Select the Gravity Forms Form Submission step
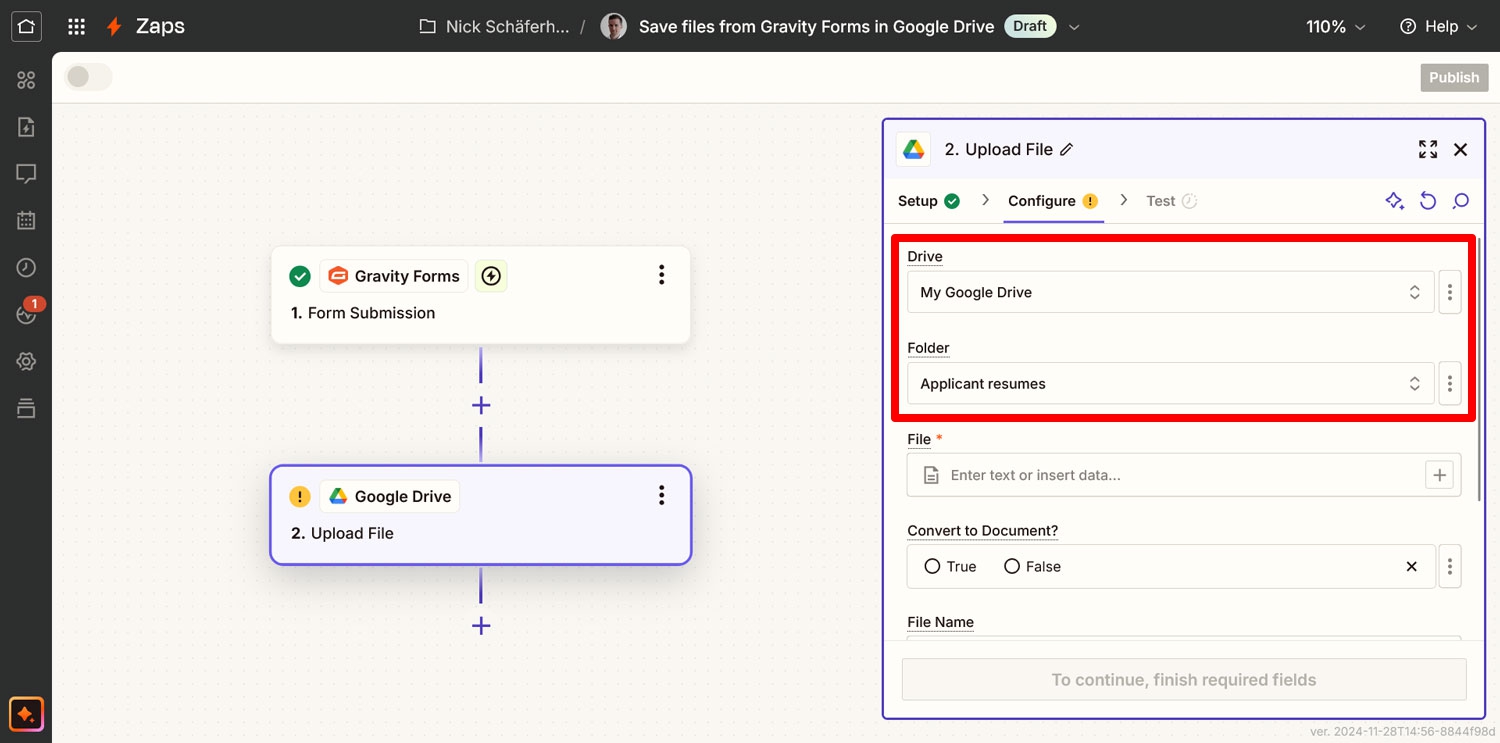Screen dimensions: 1500x743 pyautogui.click(x=481, y=295)
